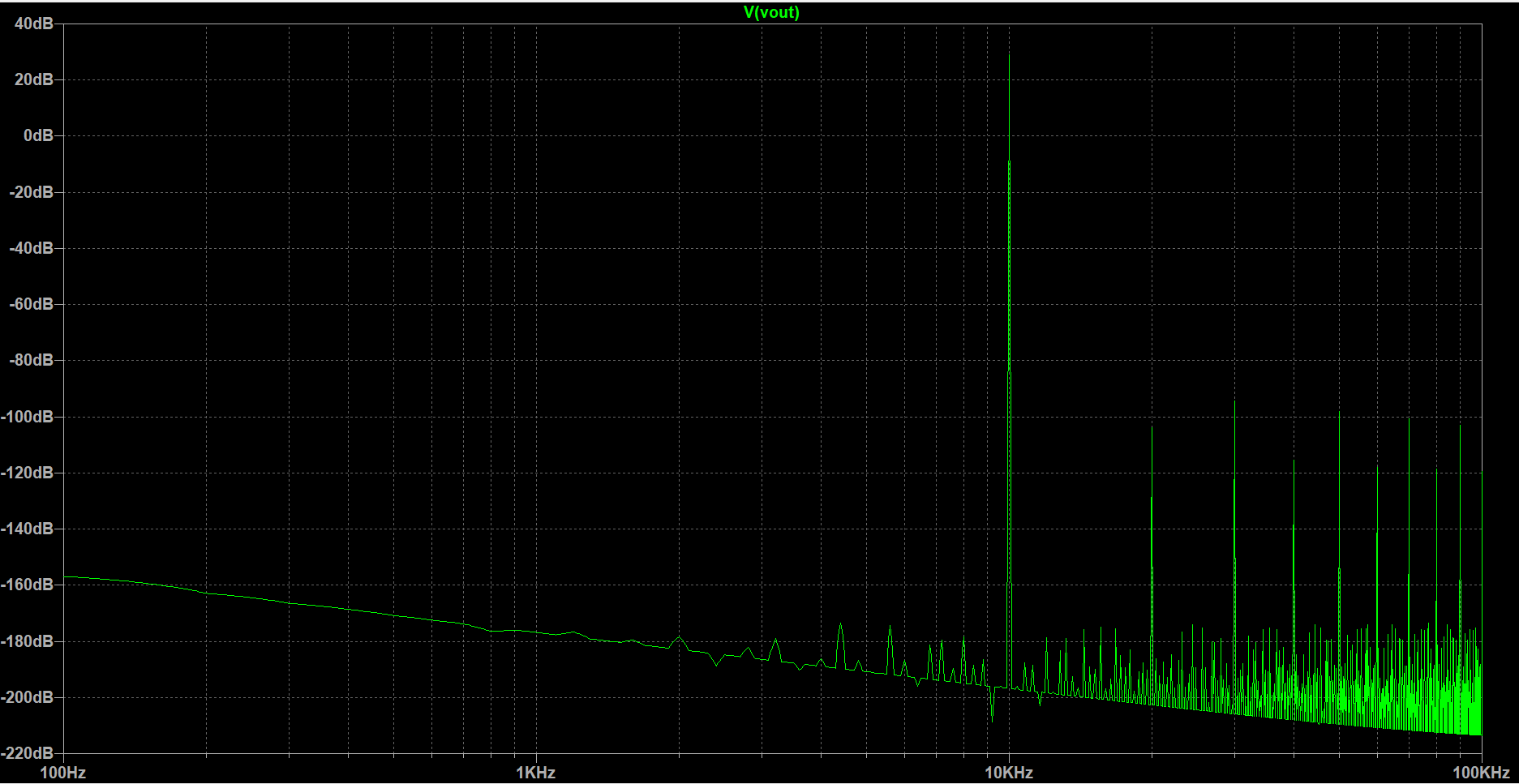Click the 1KHz frequency axis label

(536, 773)
